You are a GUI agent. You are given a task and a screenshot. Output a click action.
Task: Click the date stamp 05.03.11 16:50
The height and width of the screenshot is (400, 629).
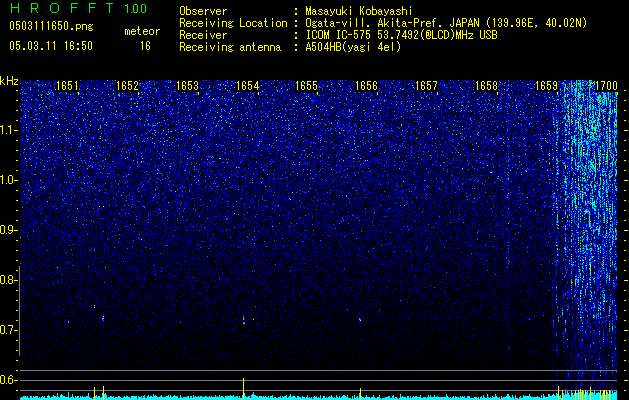click(x=51, y=46)
